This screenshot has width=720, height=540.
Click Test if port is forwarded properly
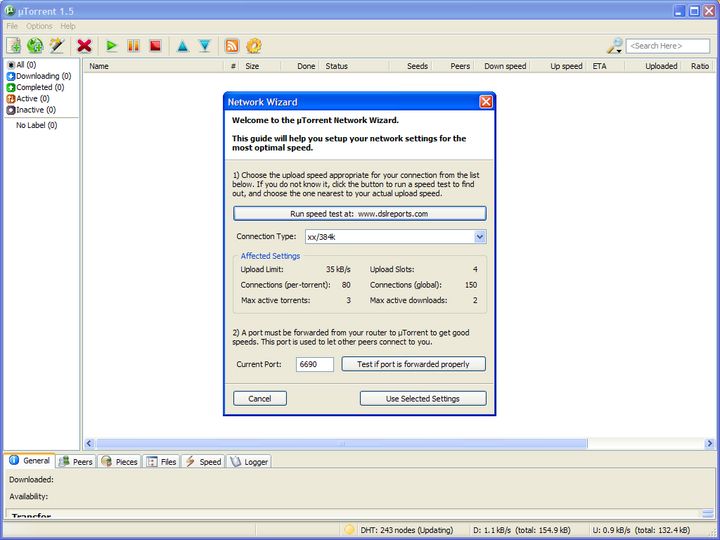coord(413,364)
